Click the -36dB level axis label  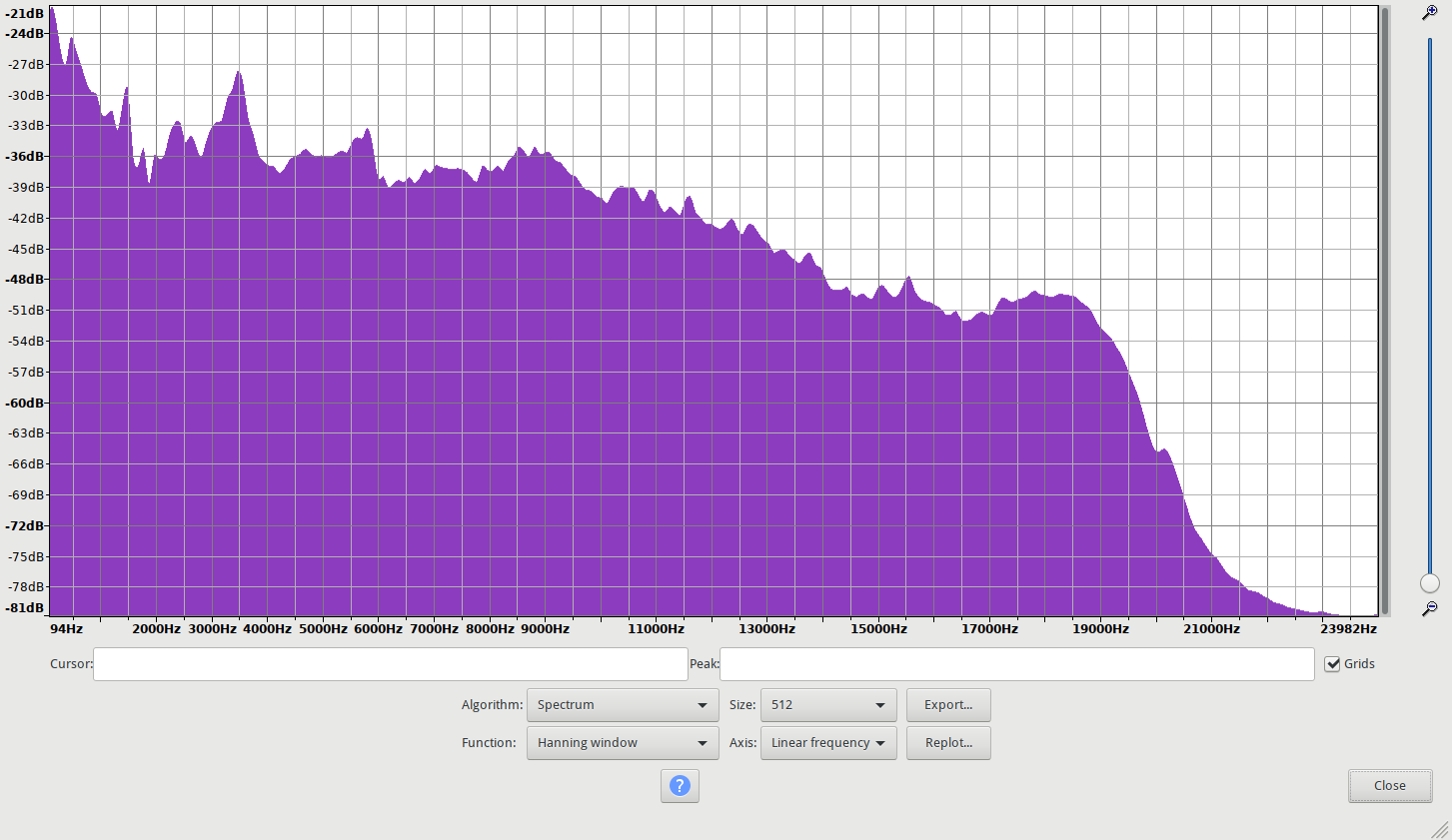point(25,157)
